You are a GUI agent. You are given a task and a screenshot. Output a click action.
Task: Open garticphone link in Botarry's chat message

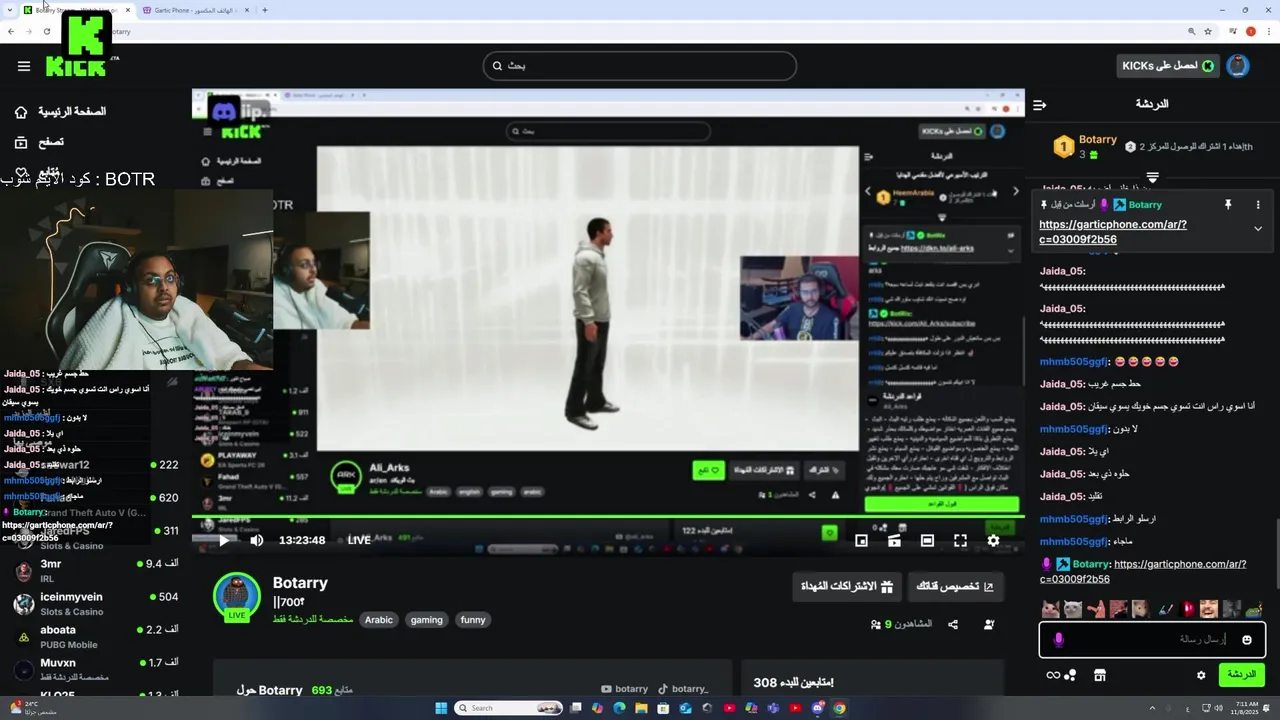1143,571
